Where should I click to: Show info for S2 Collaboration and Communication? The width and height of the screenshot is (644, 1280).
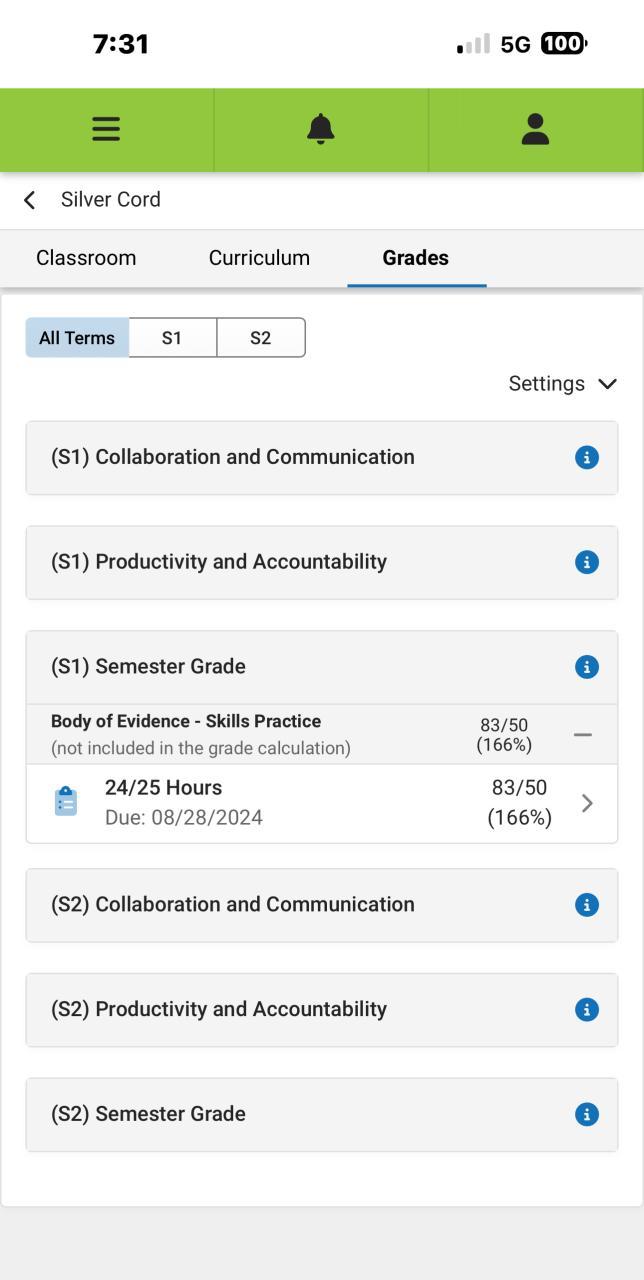pos(587,905)
